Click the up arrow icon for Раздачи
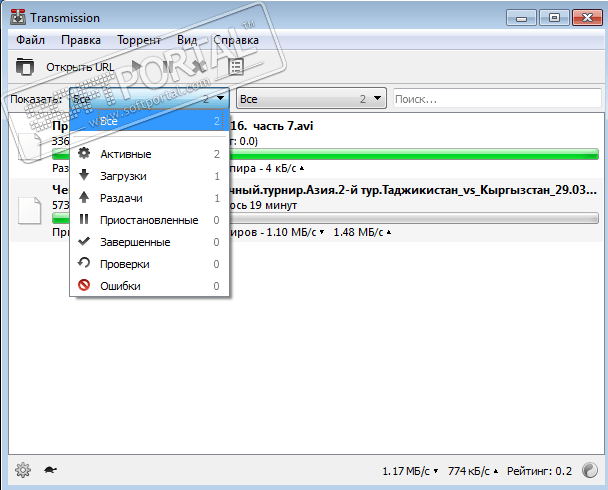This screenshot has height=490, width=608. (x=84, y=197)
